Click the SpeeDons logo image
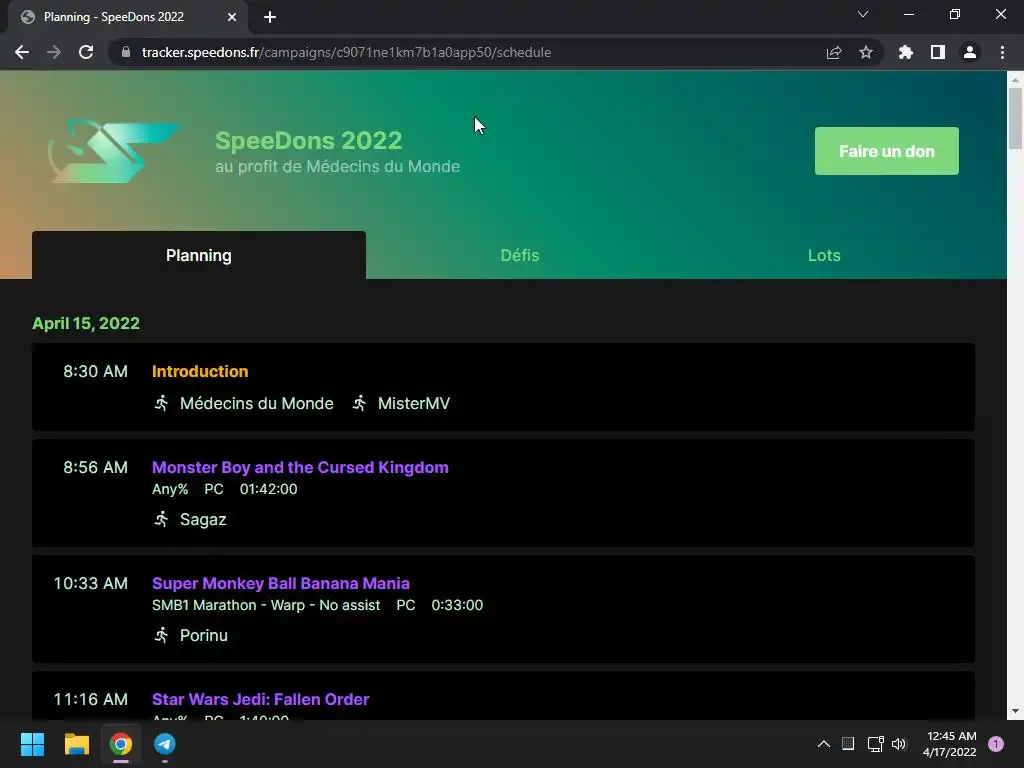 114,151
